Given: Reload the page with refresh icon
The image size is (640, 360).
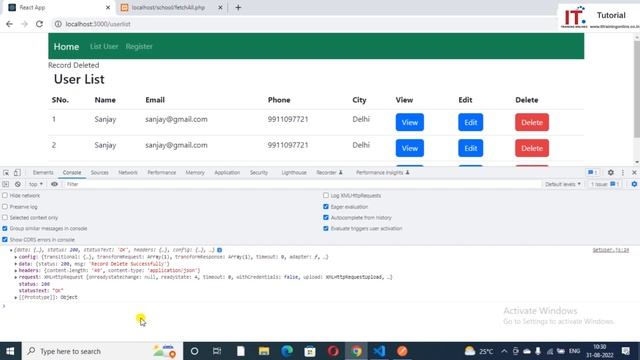Looking at the screenshot, I should coord(39,24).
